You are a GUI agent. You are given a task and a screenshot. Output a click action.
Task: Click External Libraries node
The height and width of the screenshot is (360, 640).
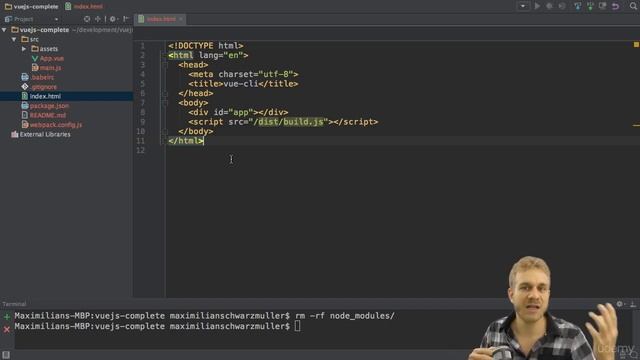[41, 134]
